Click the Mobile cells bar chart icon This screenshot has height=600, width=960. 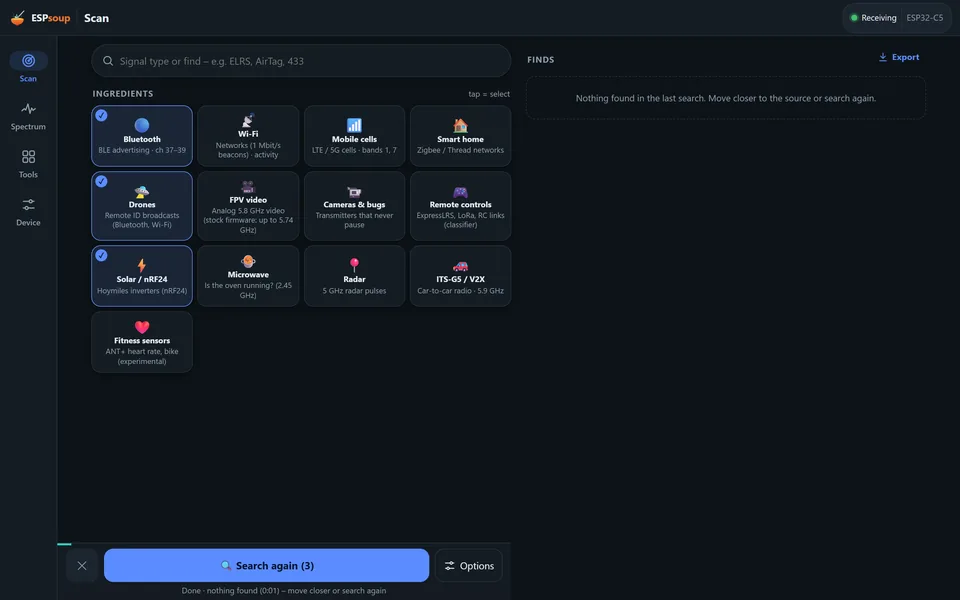point(354,125)
